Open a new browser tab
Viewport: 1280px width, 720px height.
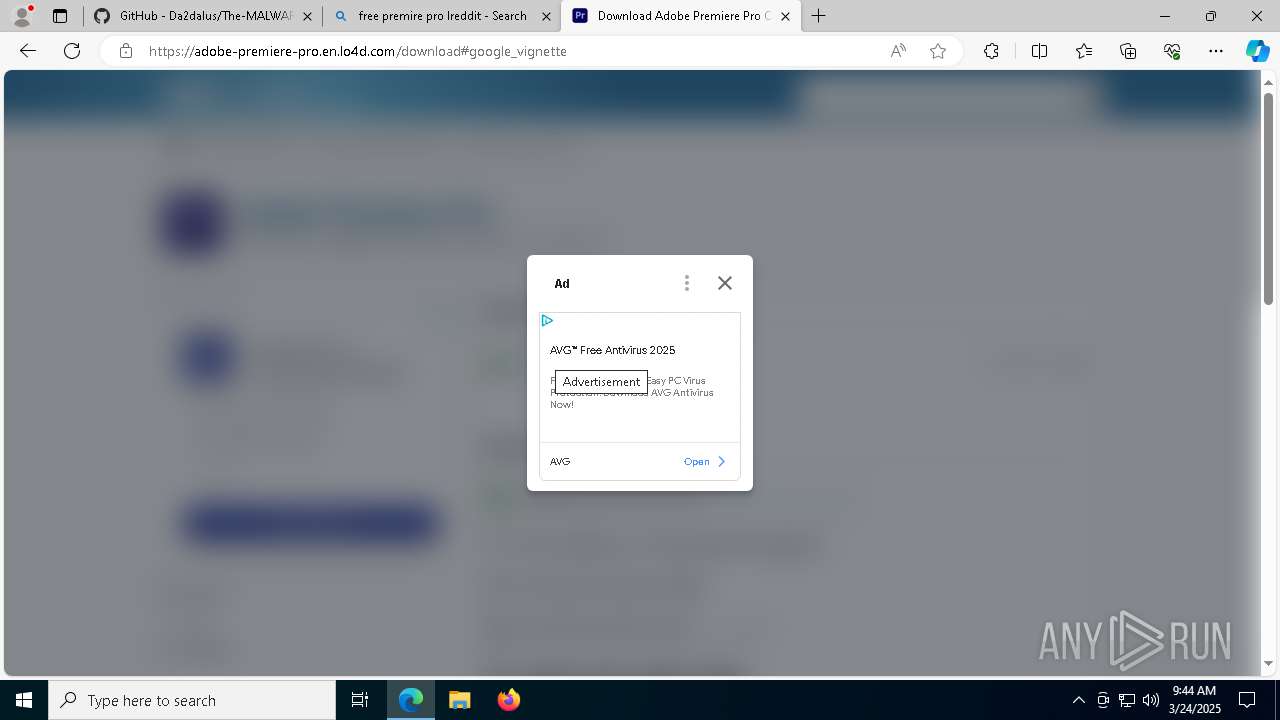pyautogui.click(x=819, y=16)
